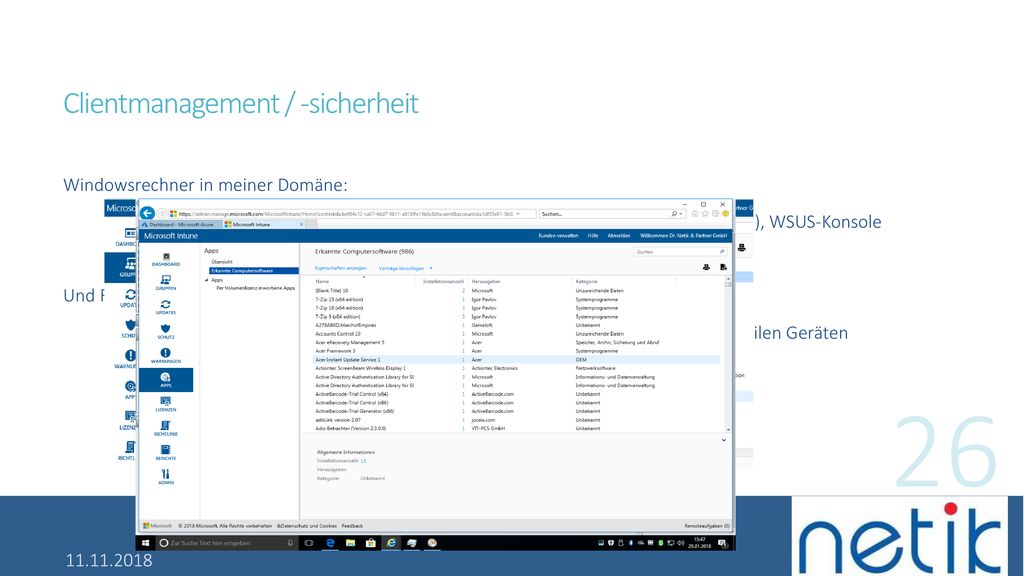Open Per Volumenlizenz erworbene Apps item
Screen dimensions: 1024x576
pos(255,287)
